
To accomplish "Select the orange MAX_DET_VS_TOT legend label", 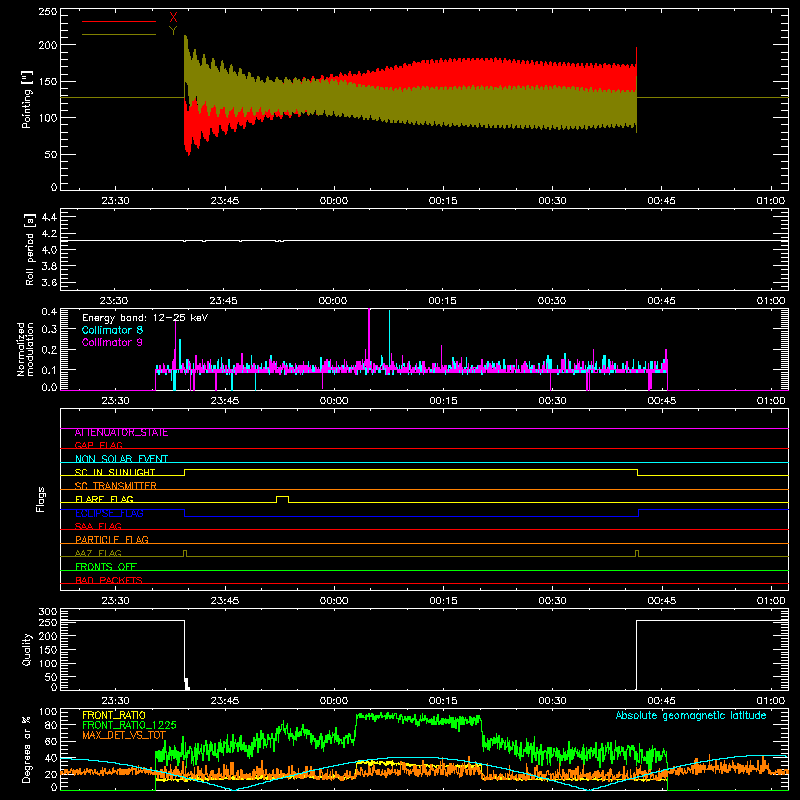I will tap(124, 735).
